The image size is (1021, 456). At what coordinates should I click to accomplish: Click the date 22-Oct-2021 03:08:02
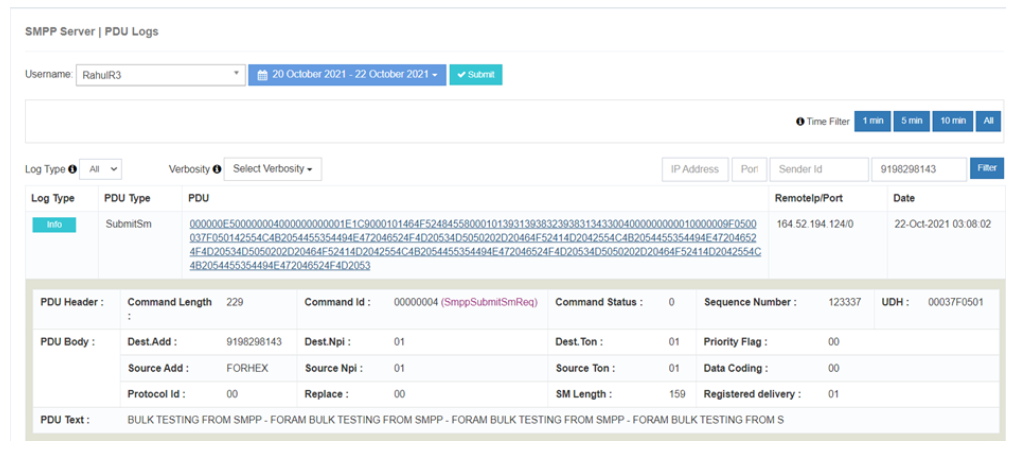point(942,224)
